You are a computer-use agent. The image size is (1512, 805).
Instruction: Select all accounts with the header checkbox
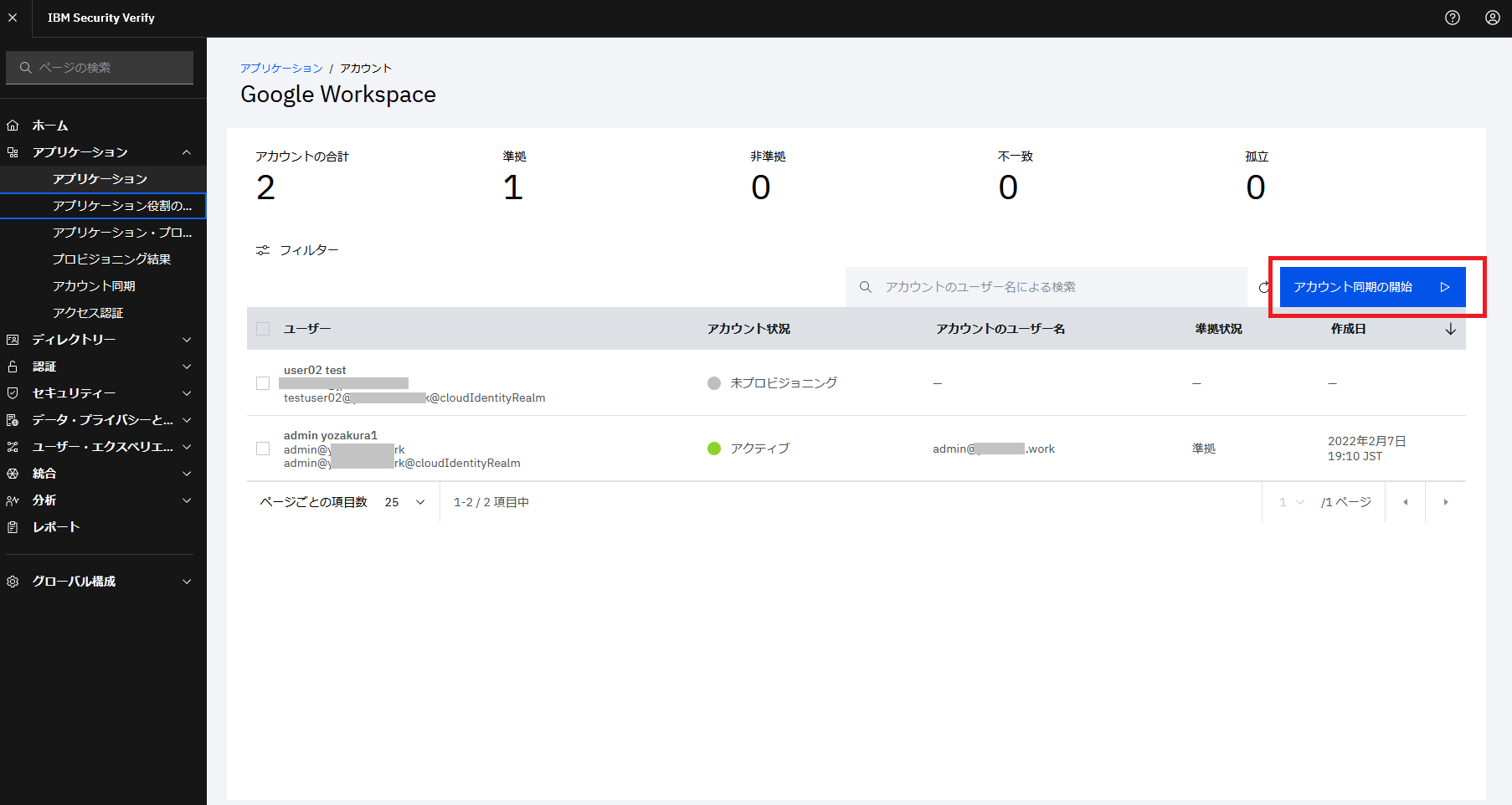click(x=263, y=329)
